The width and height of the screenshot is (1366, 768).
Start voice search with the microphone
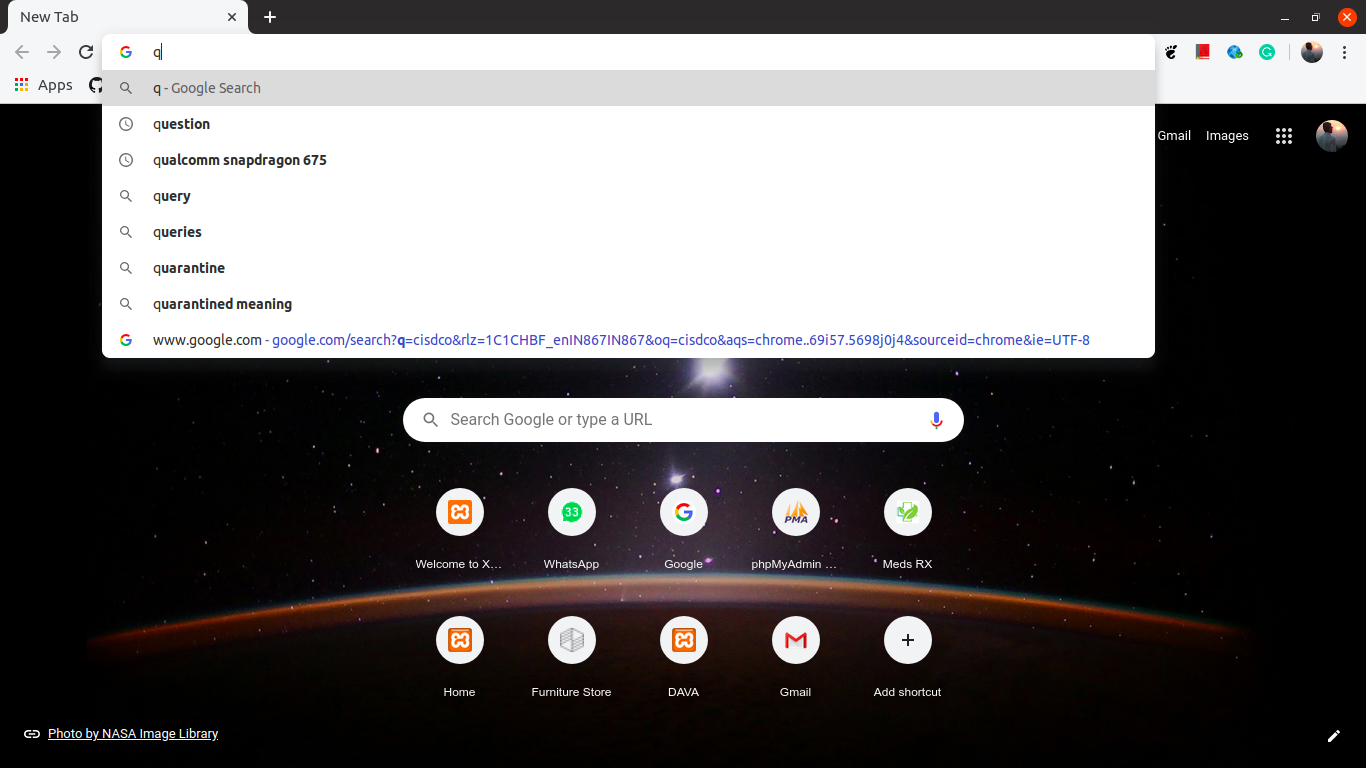click(936, 420)
